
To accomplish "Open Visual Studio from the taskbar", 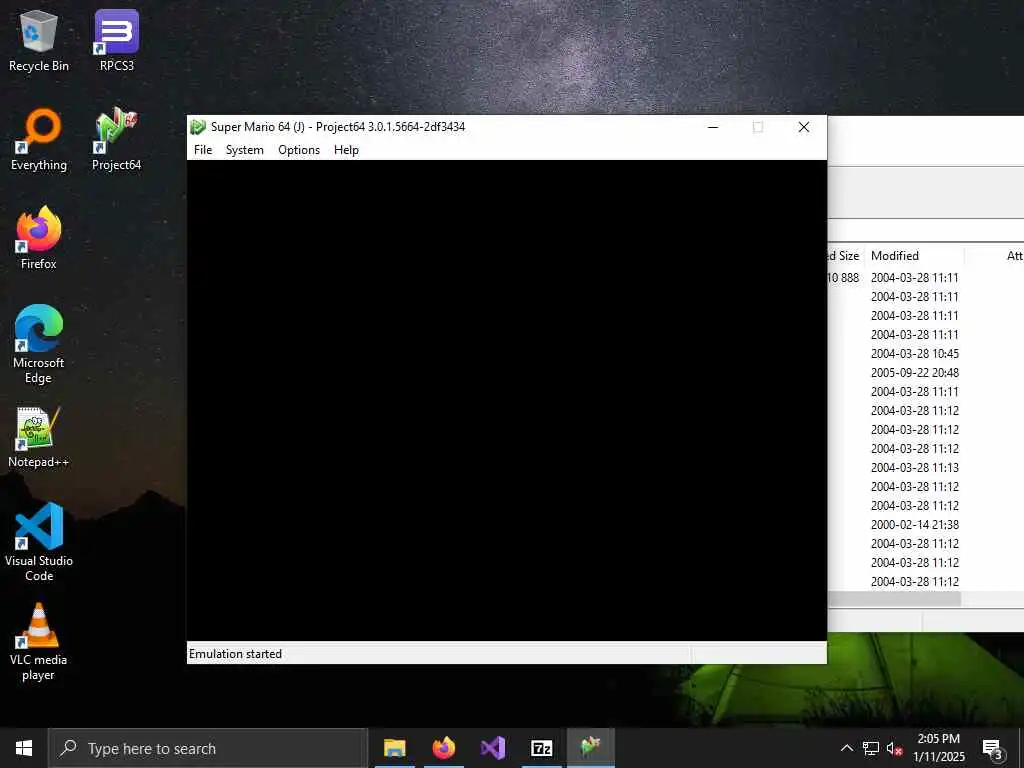I will tap(492, 748).
